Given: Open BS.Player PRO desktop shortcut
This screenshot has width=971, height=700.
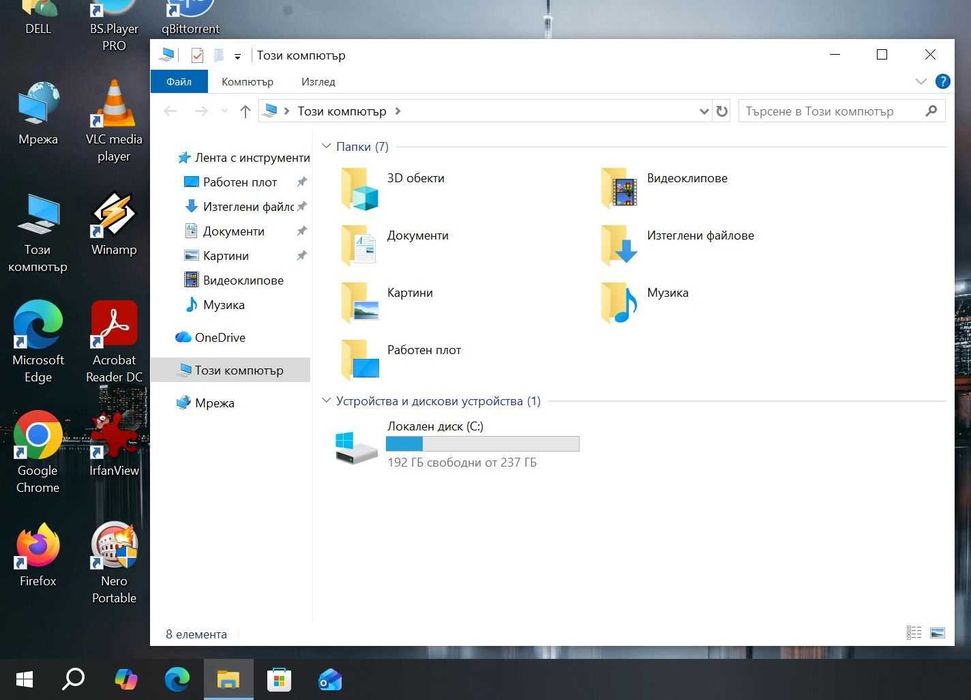Looking at the screenshot, I should coord(114,25).
